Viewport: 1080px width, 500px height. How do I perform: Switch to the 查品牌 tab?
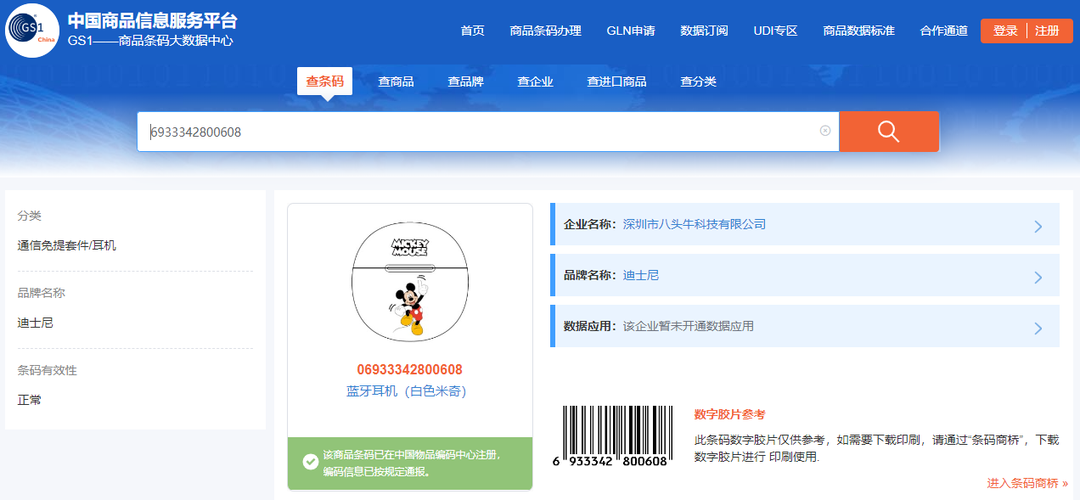pos(466,82)
